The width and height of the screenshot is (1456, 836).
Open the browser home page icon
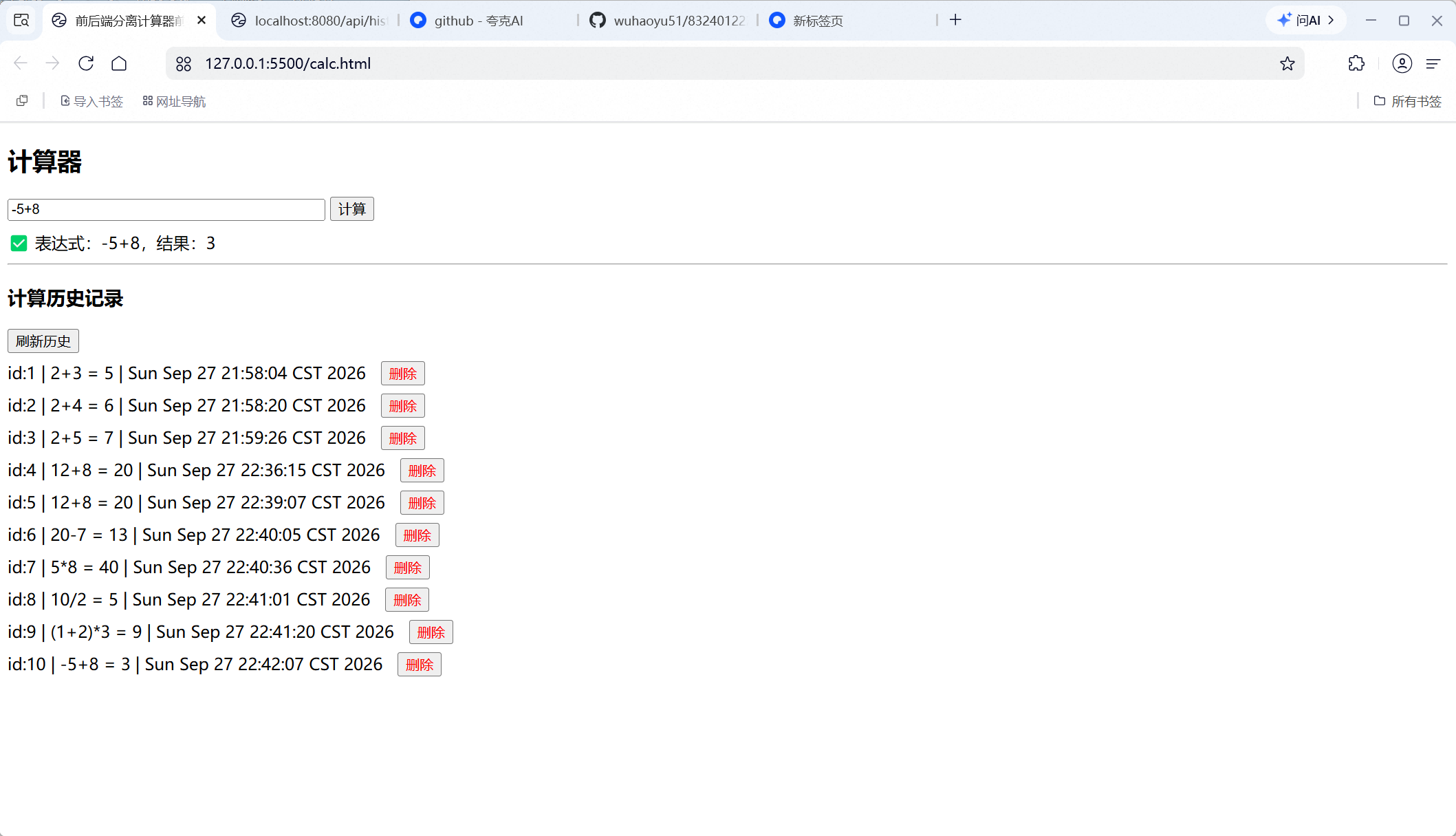click(x=119, y=63)
